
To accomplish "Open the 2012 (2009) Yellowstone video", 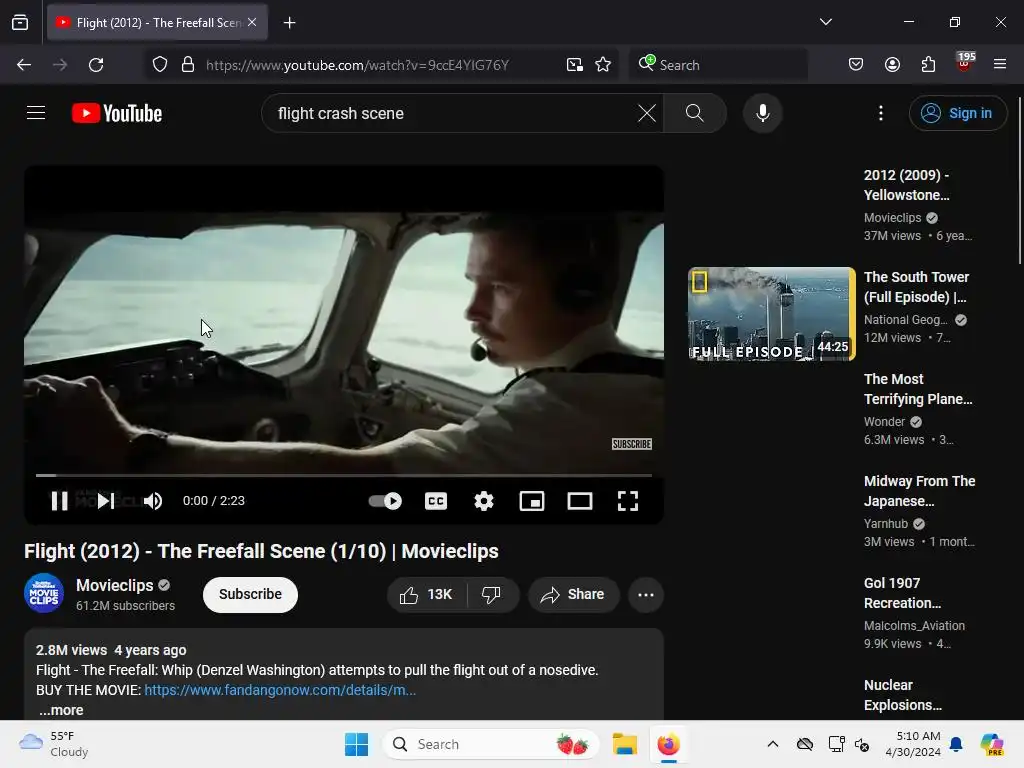I will click(906, 185).
